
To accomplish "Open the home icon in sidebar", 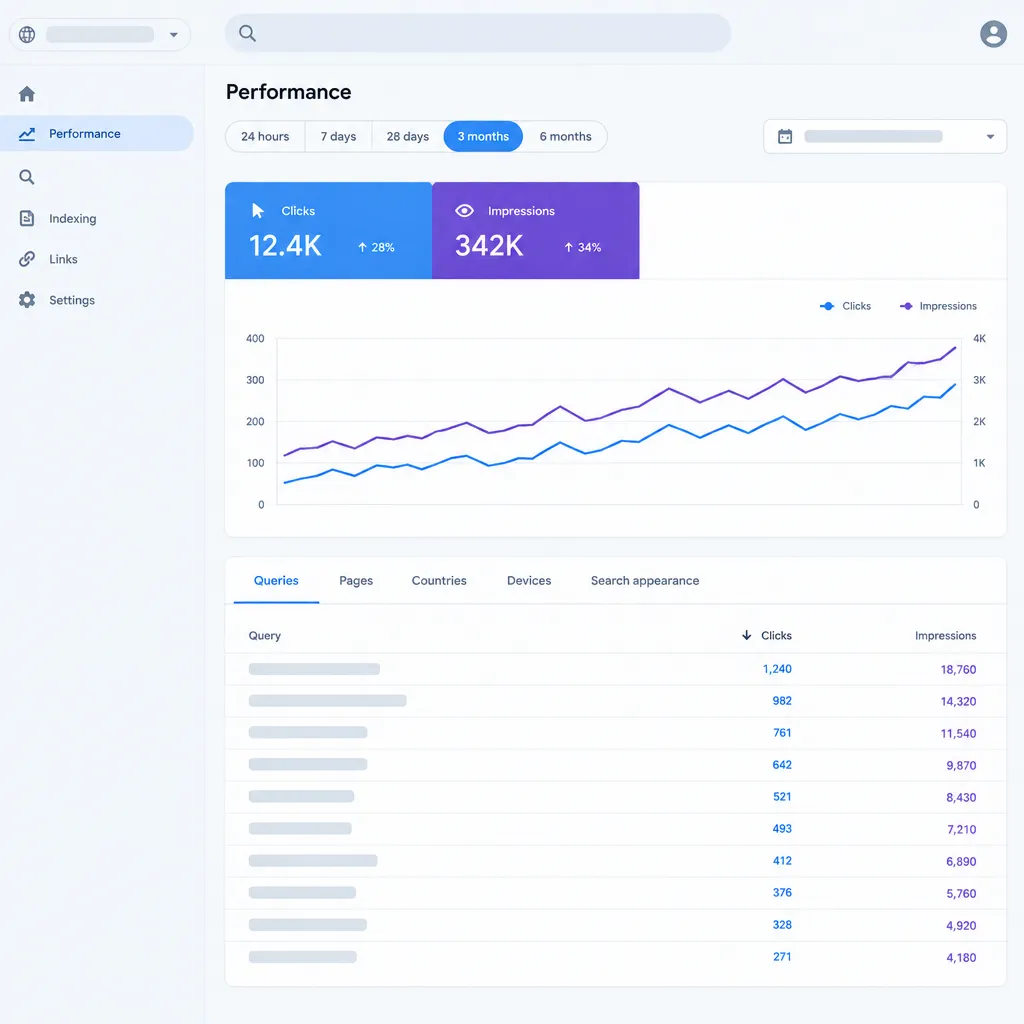I will [x=27, y=94].
